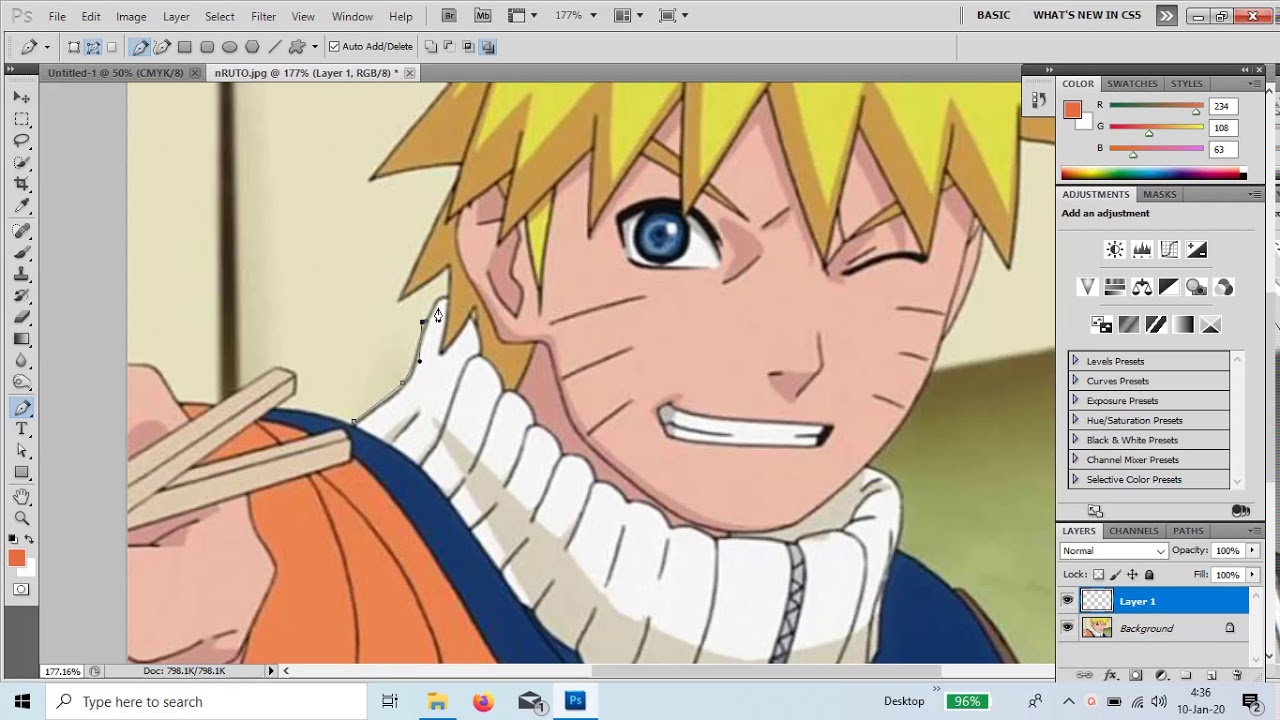Launch Adobe Bridge
Image resolution: width=1280 pixels, height=720 pixels.
(450, 15)
